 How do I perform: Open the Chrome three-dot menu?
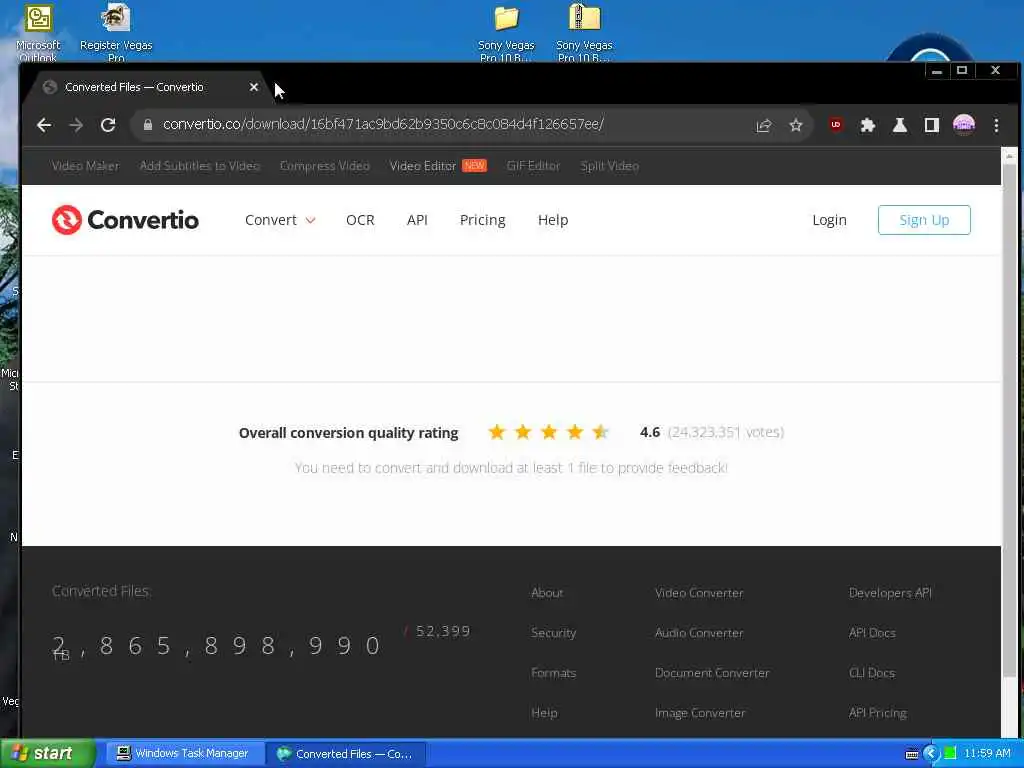tap(996, 125)
